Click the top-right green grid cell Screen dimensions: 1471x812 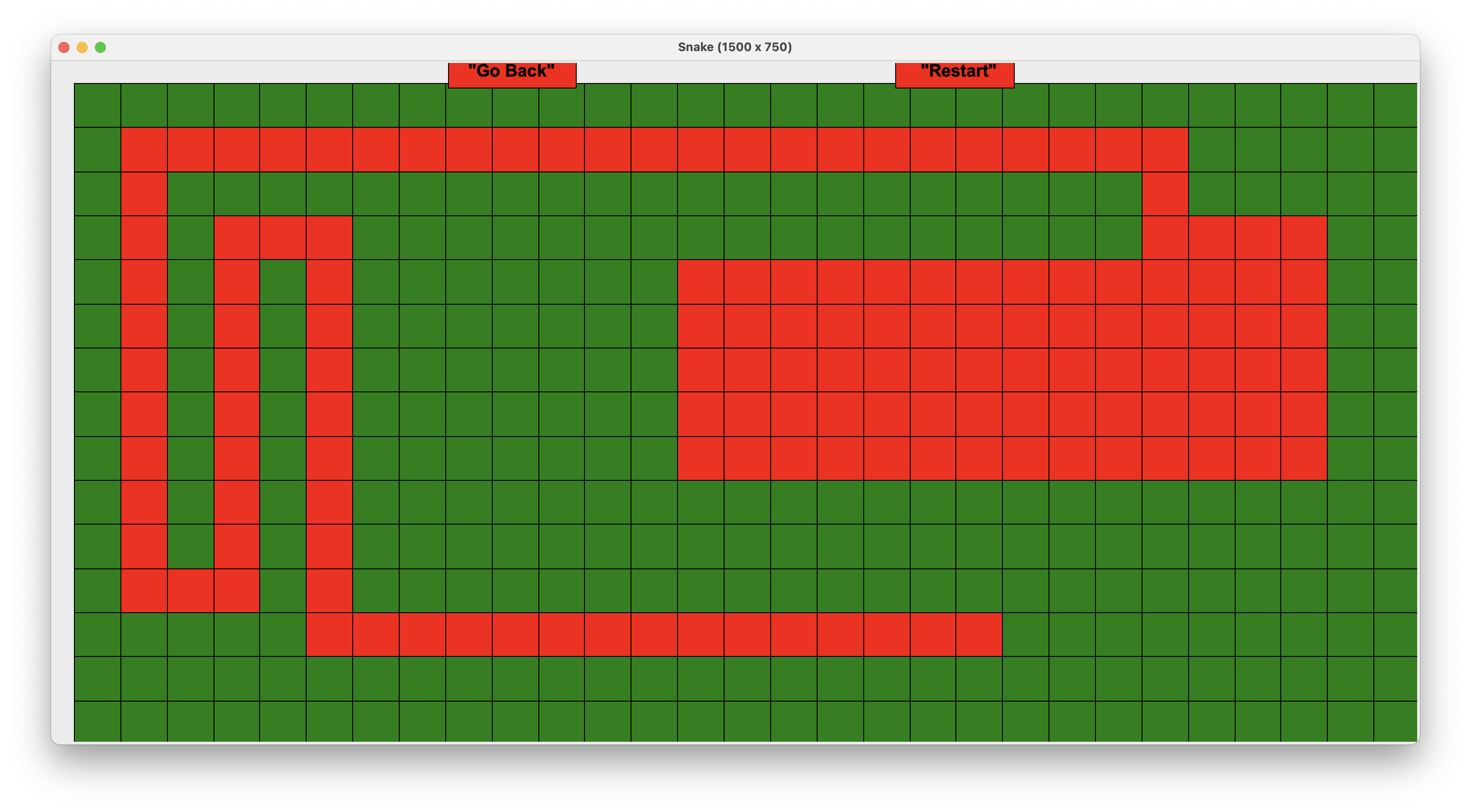click(1395, 106)
